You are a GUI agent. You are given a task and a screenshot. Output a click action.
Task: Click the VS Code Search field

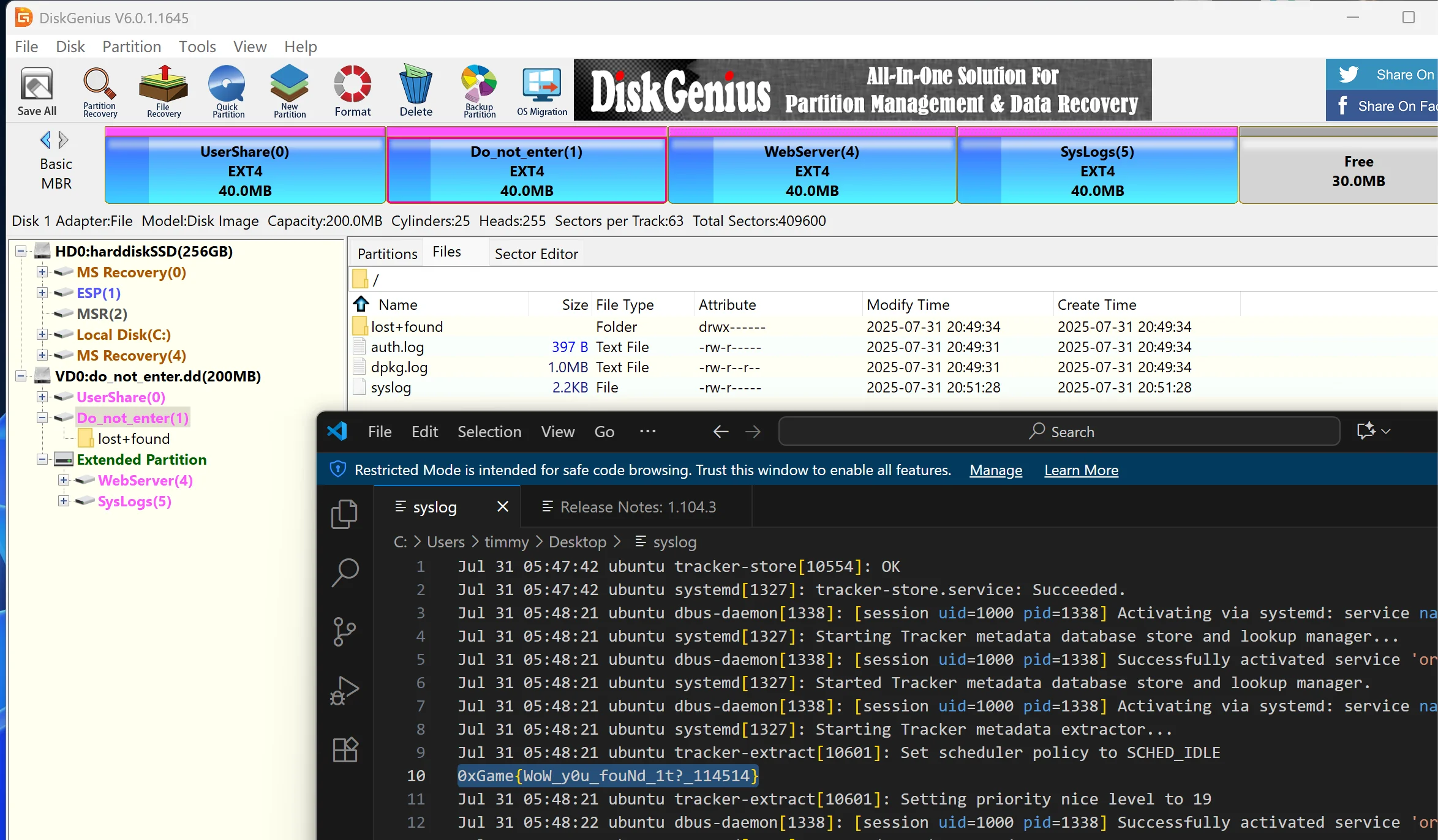[1059, 432]
